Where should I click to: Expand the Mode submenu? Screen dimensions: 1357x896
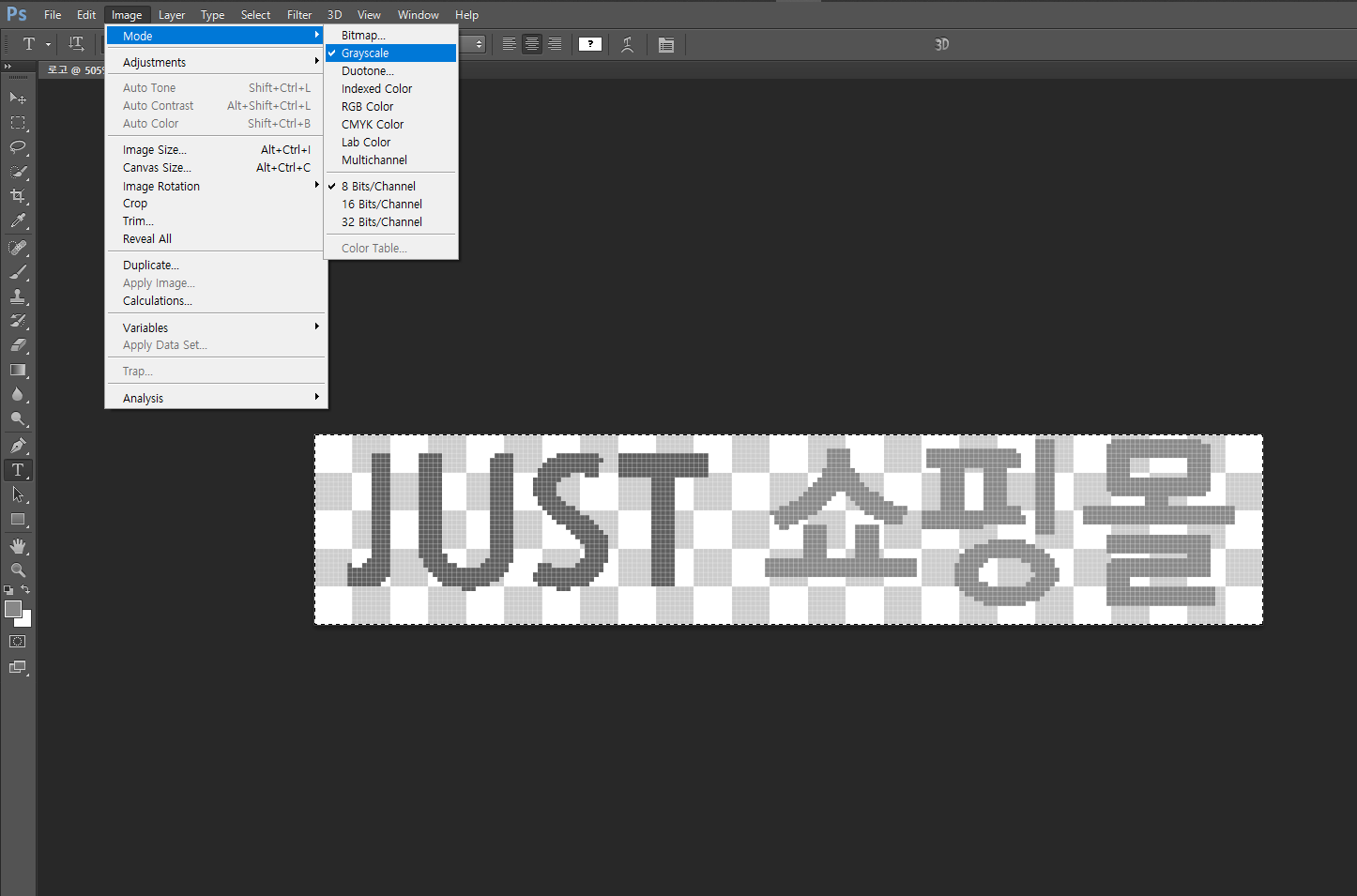216,36
